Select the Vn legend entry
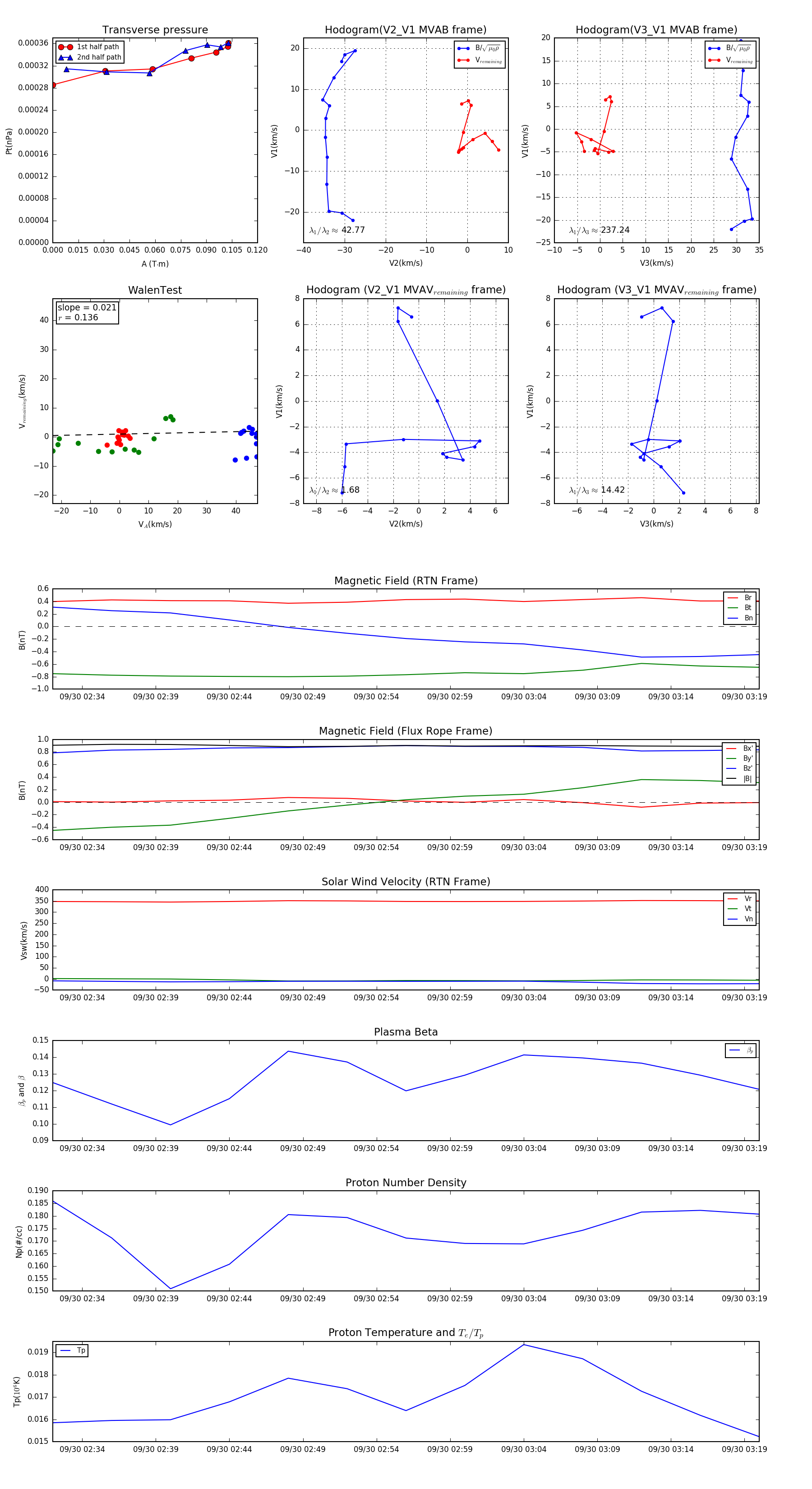The image size is (812, 1489). pos(740,919)
